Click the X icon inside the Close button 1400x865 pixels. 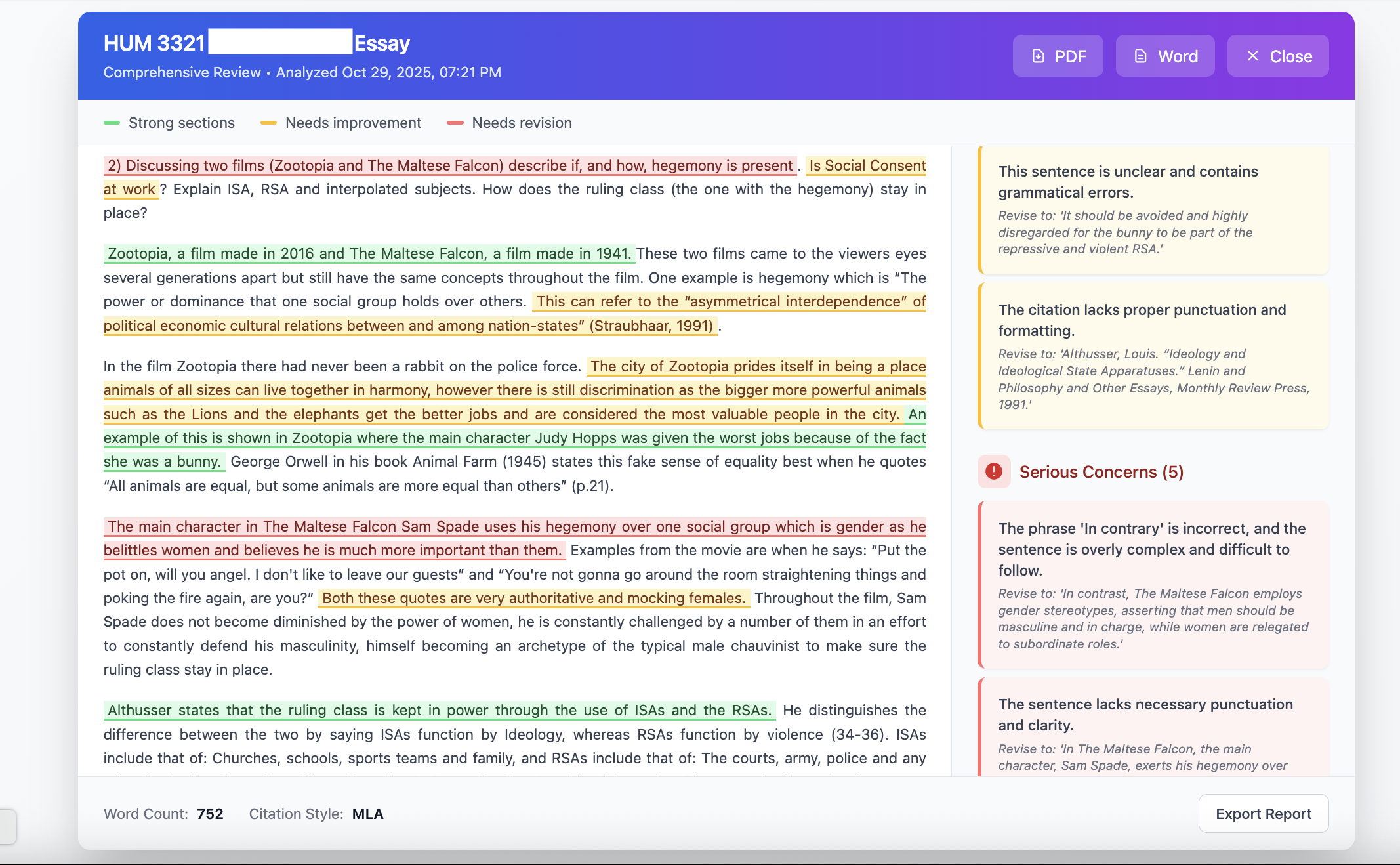tap(1252, 56)
